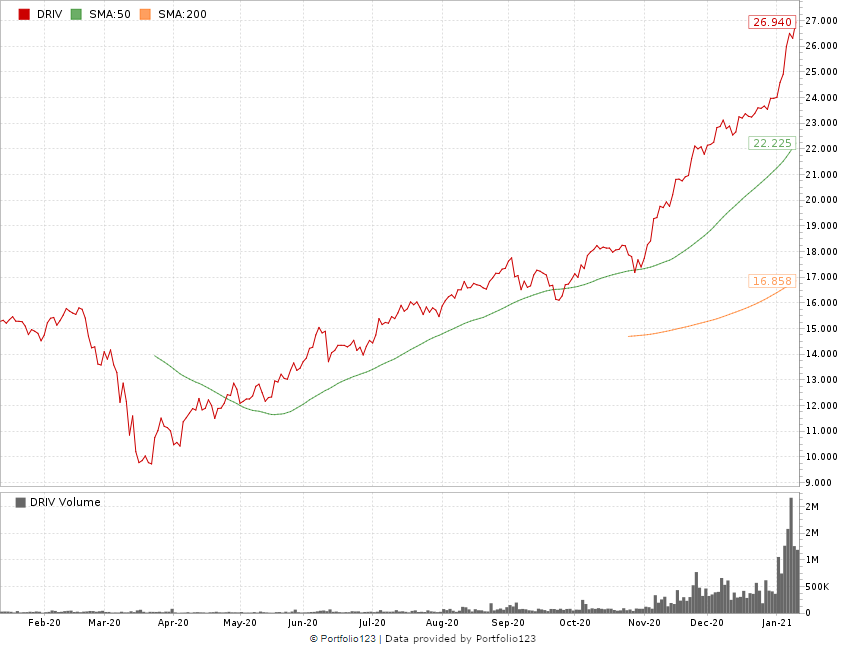Click the 9.000 price axis label
Viewport: 845px width, 650px height.
tap(820, 482)
